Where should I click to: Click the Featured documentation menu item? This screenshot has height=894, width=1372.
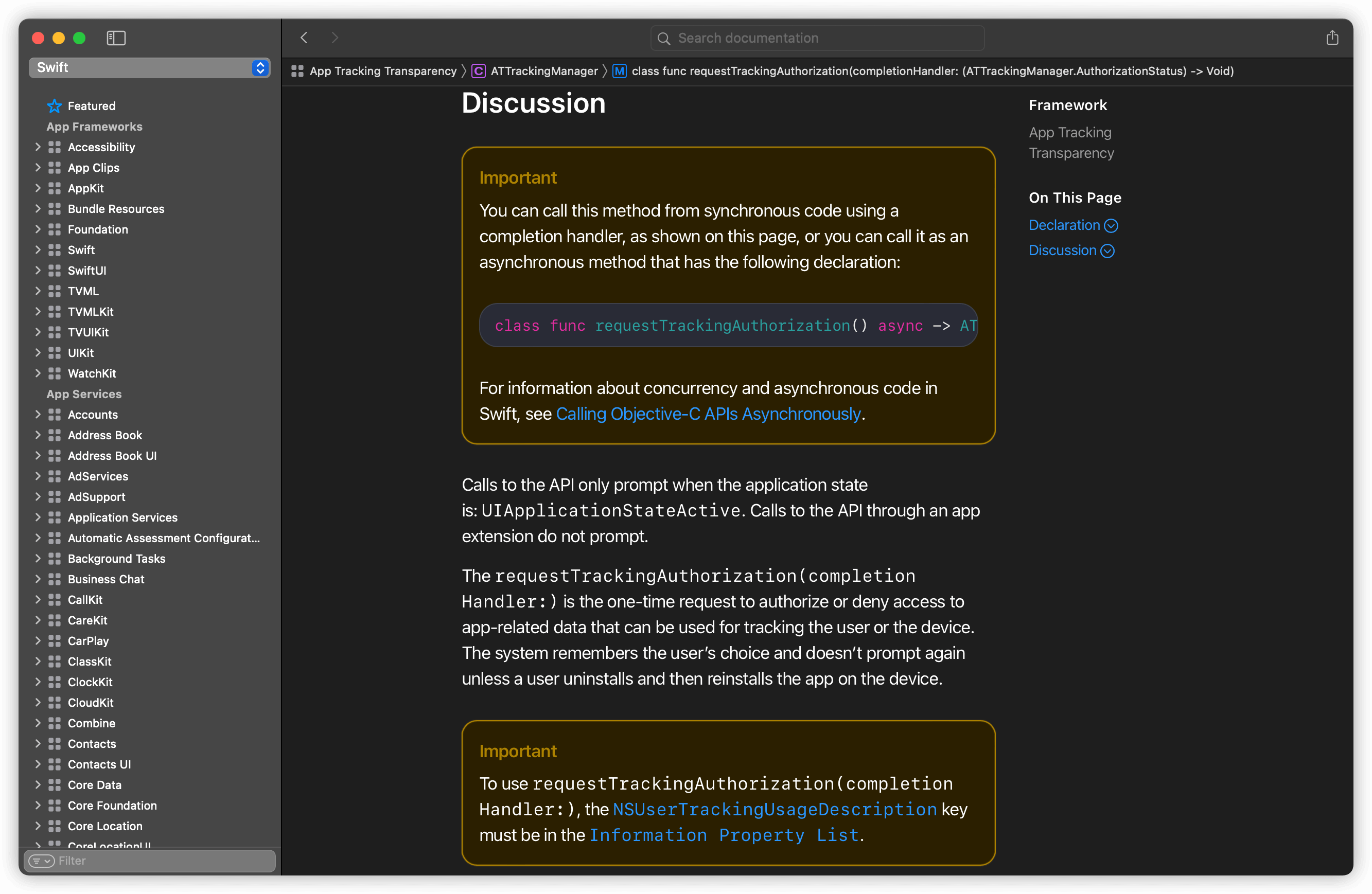(92, 105)
